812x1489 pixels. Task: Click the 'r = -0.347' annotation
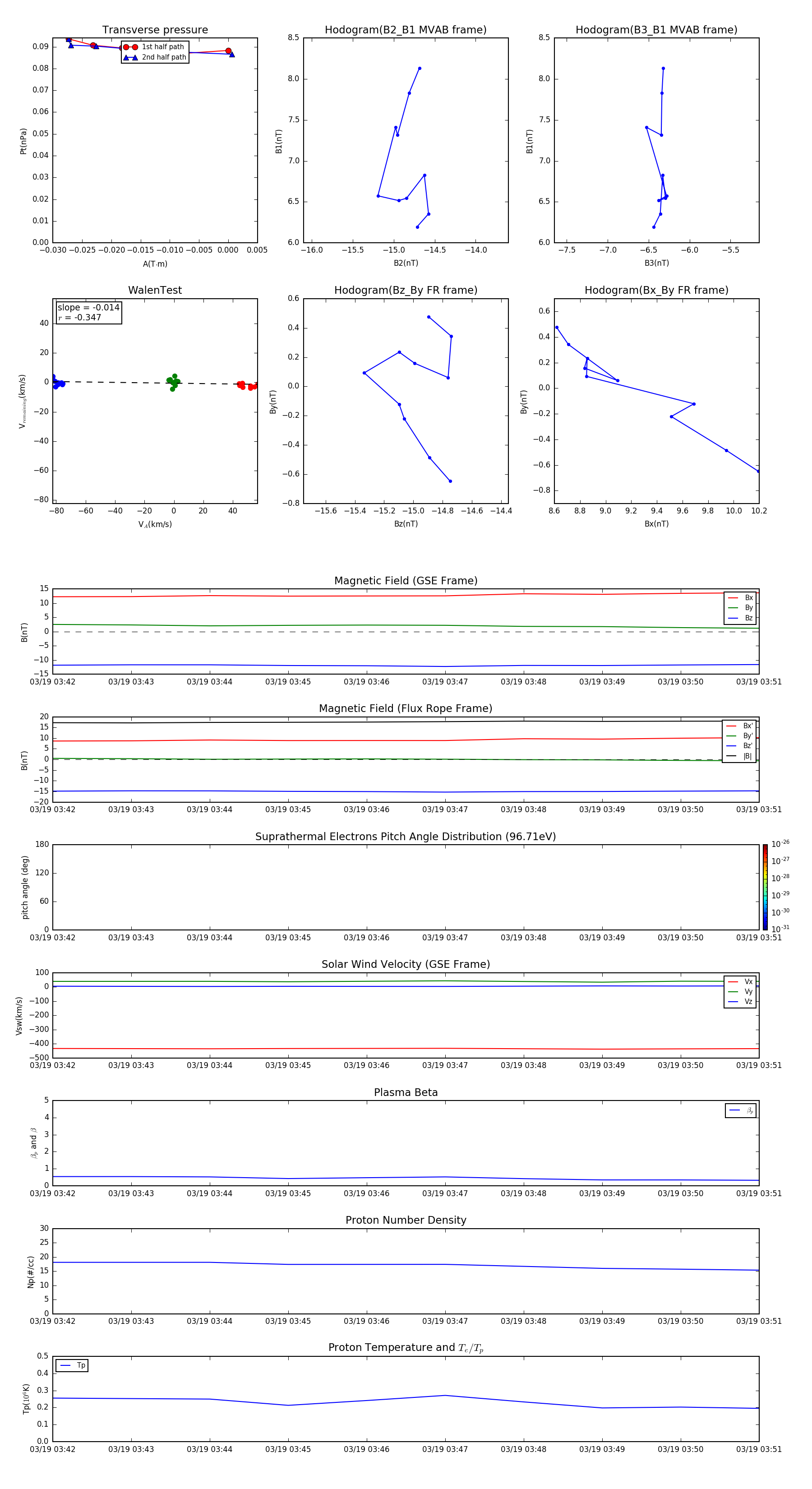80,317
